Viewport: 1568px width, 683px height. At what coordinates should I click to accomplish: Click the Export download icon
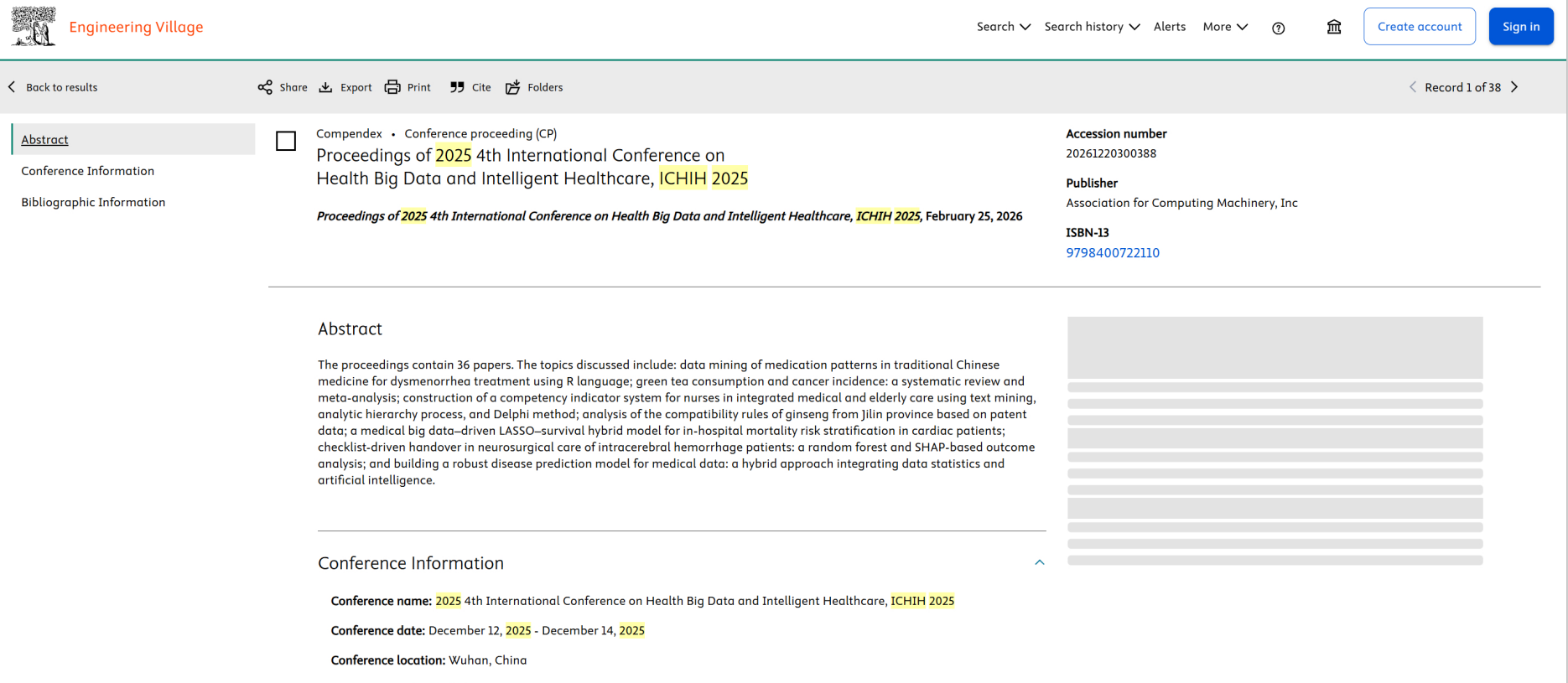click(x=325, y=87)
